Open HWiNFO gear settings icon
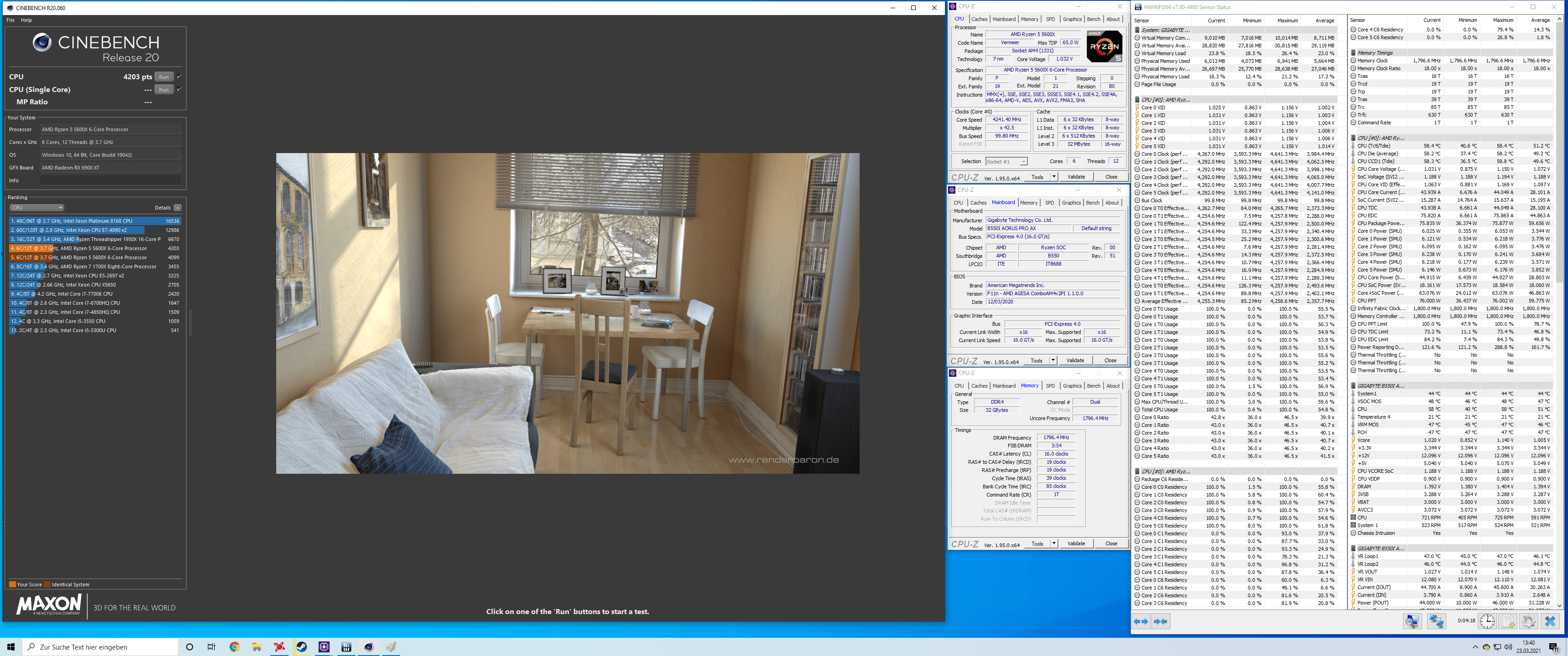1568x656 pixels. pyautogui.click(x=1528, y=621)
